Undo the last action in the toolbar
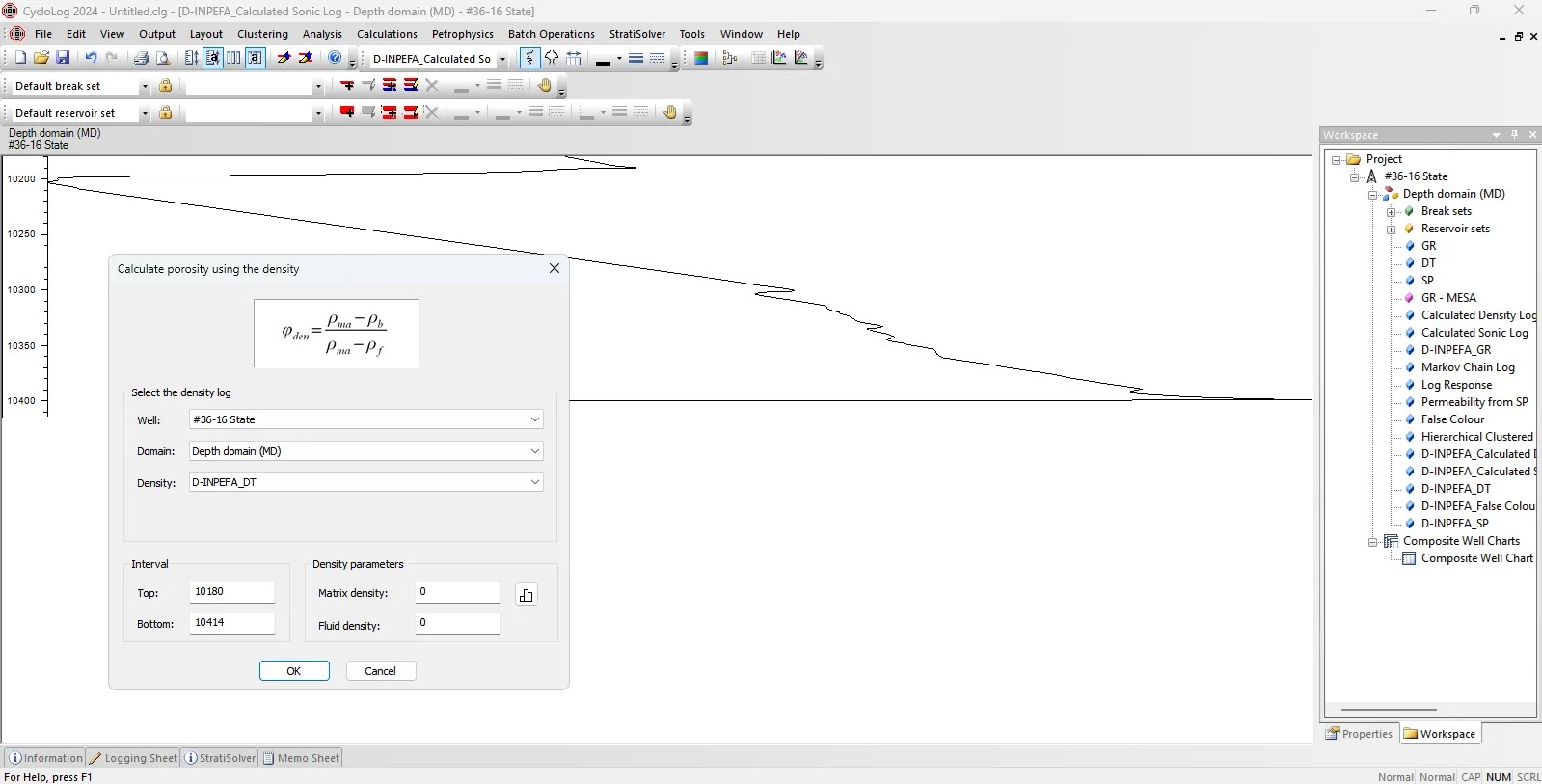This screenshot has height=784, width=1542. [x=91, y=58]
